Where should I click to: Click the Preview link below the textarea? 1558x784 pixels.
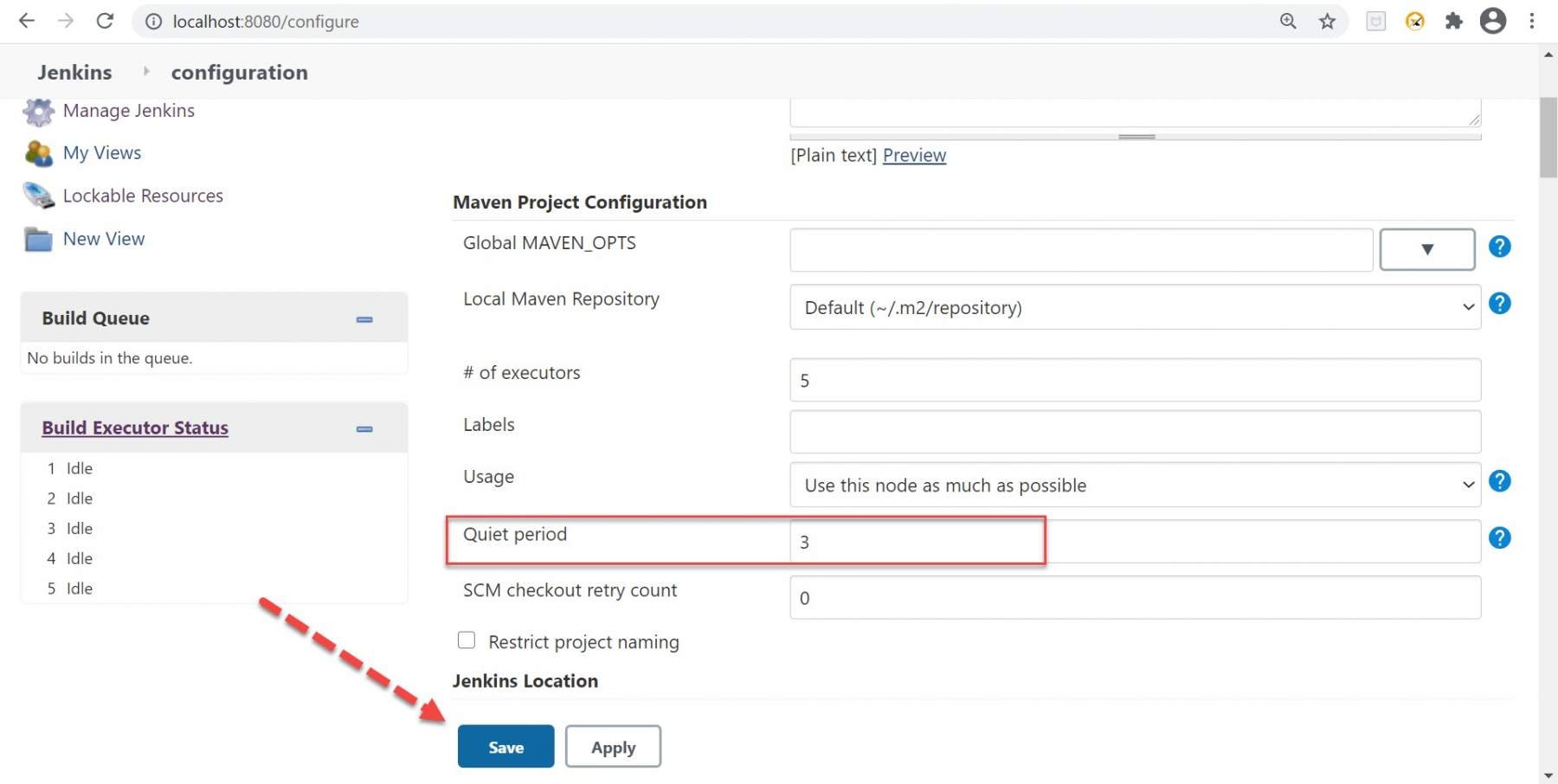click(x=914, y=155)
